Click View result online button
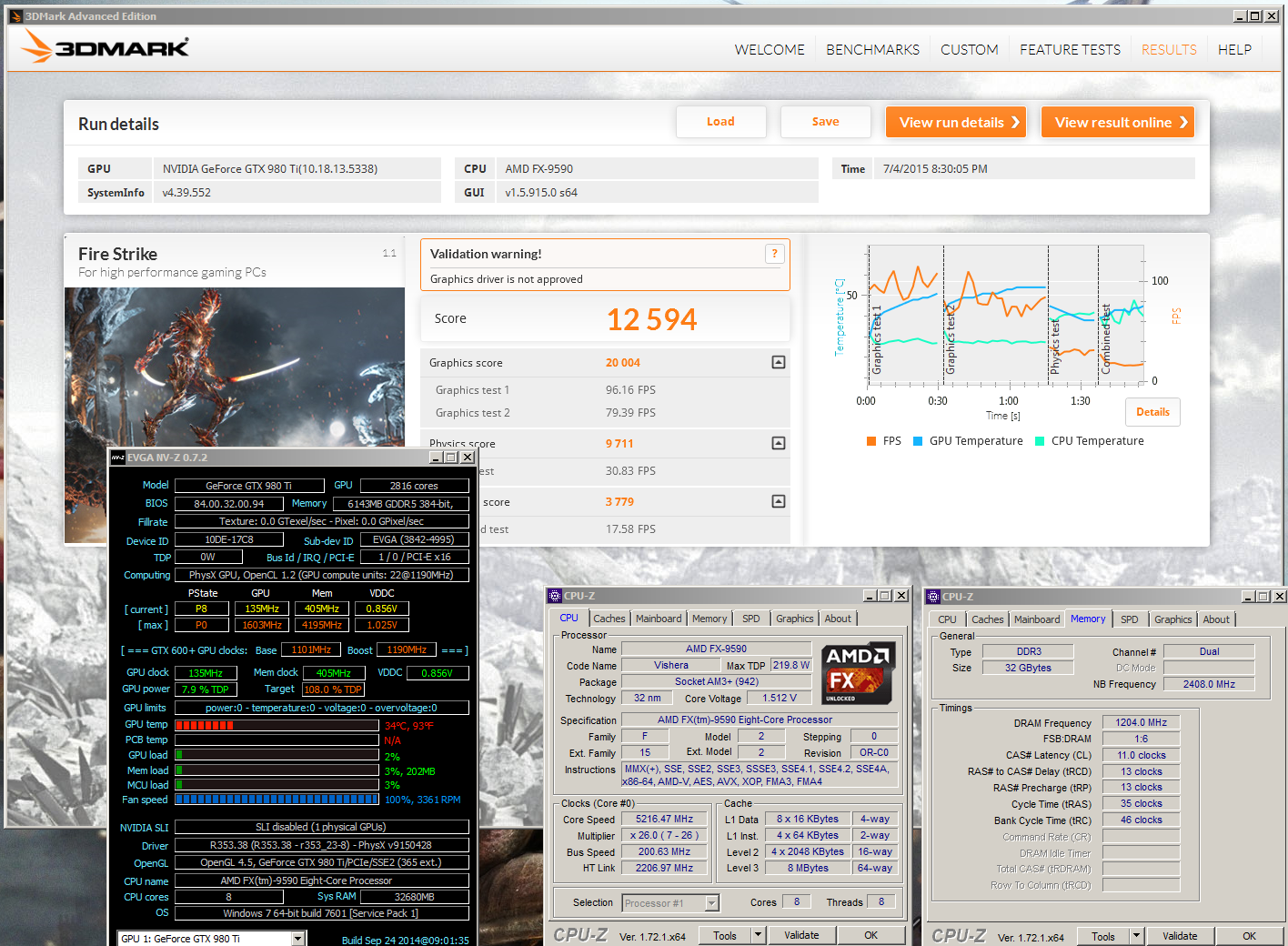Screen dimensions: 1288x946 click(x=1118, y=122)
